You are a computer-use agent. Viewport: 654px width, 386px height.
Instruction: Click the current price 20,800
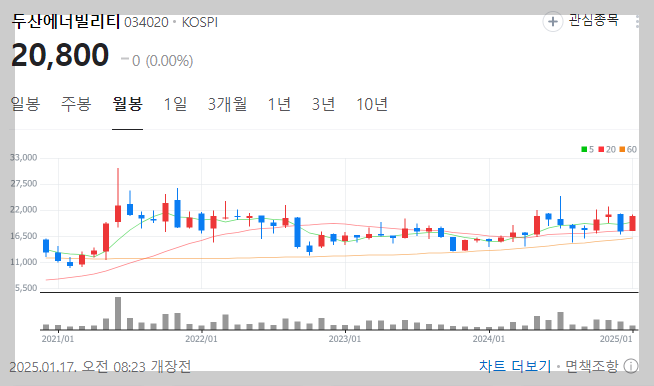coord(60,55)
